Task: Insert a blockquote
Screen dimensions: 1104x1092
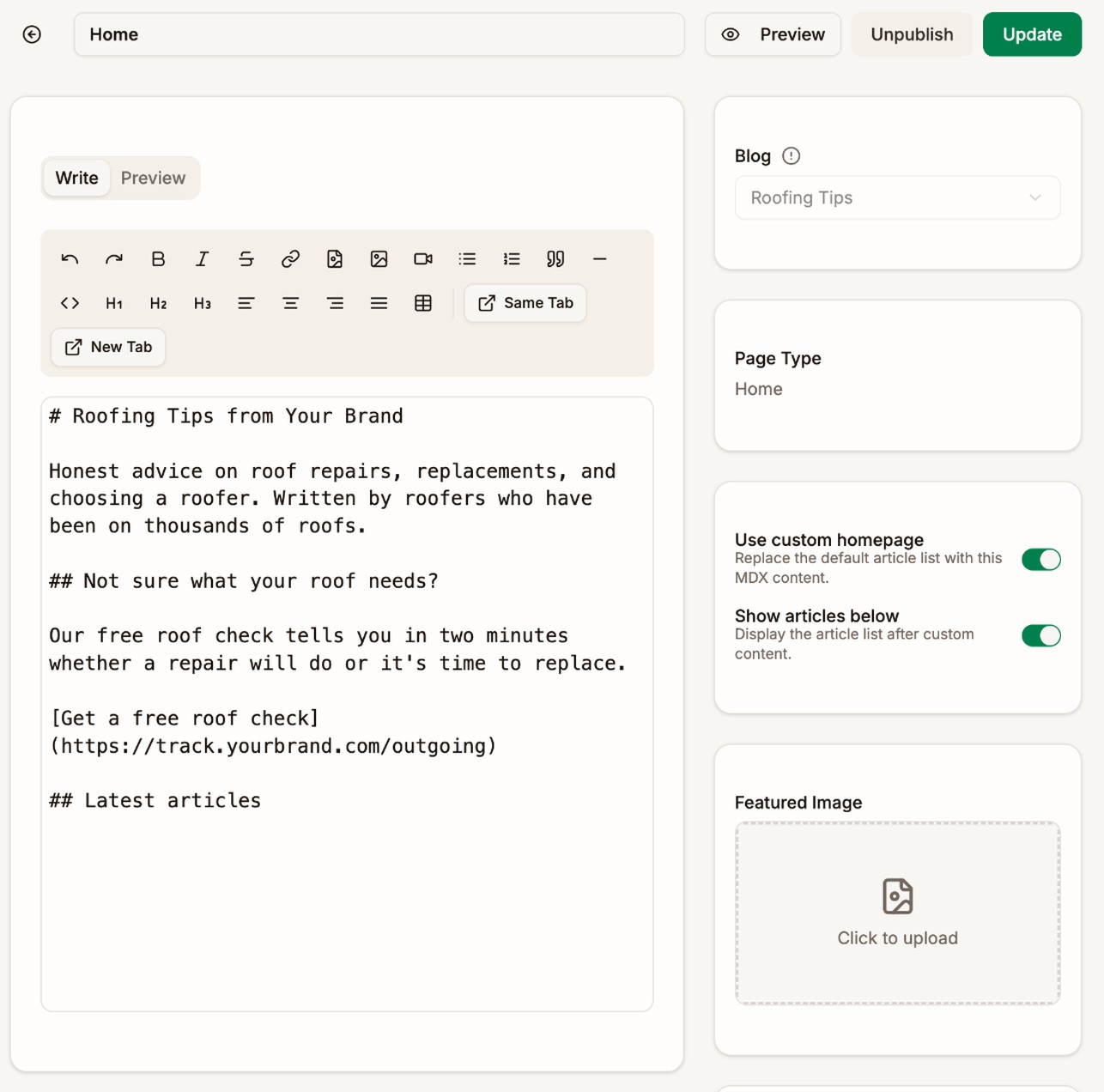Action: tap(555, 258)
